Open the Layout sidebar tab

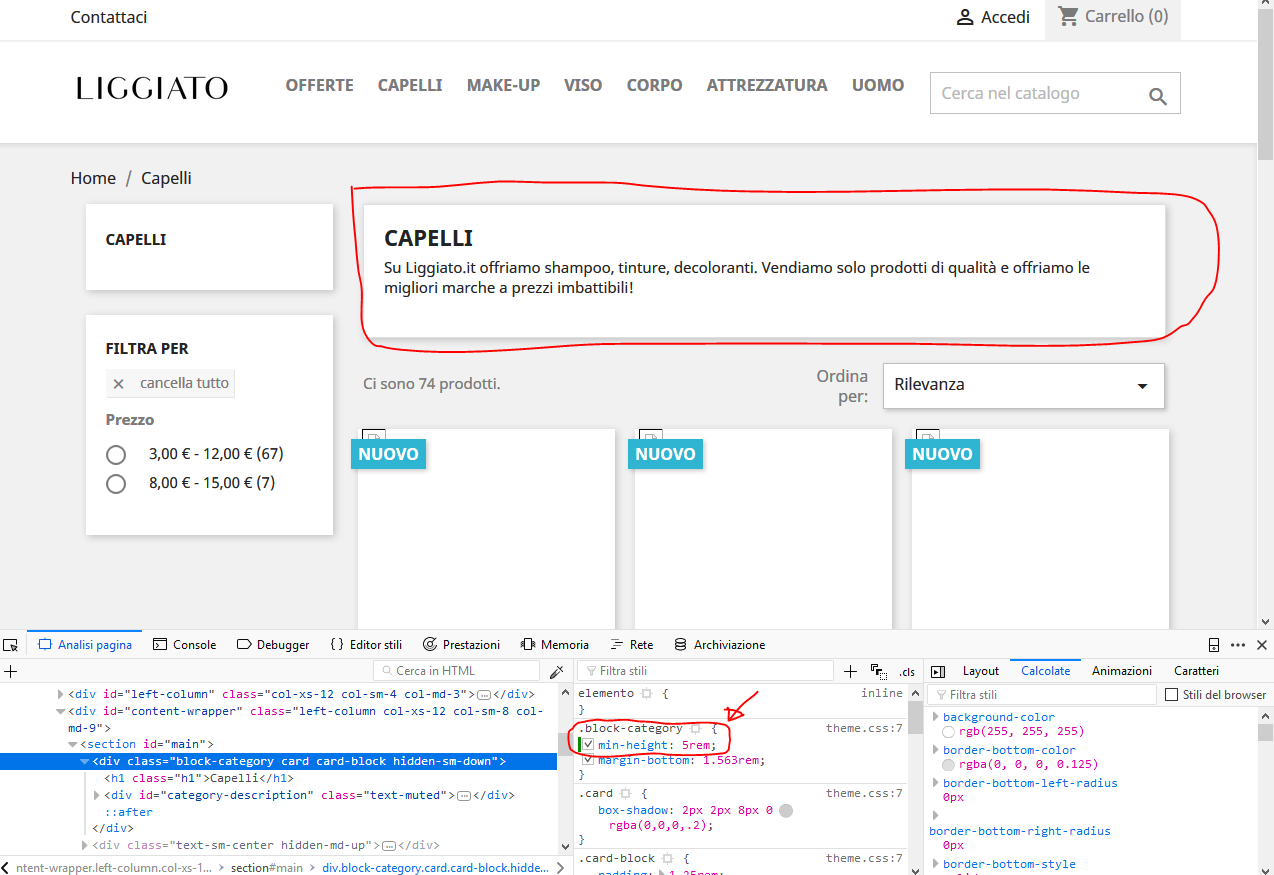980,671
